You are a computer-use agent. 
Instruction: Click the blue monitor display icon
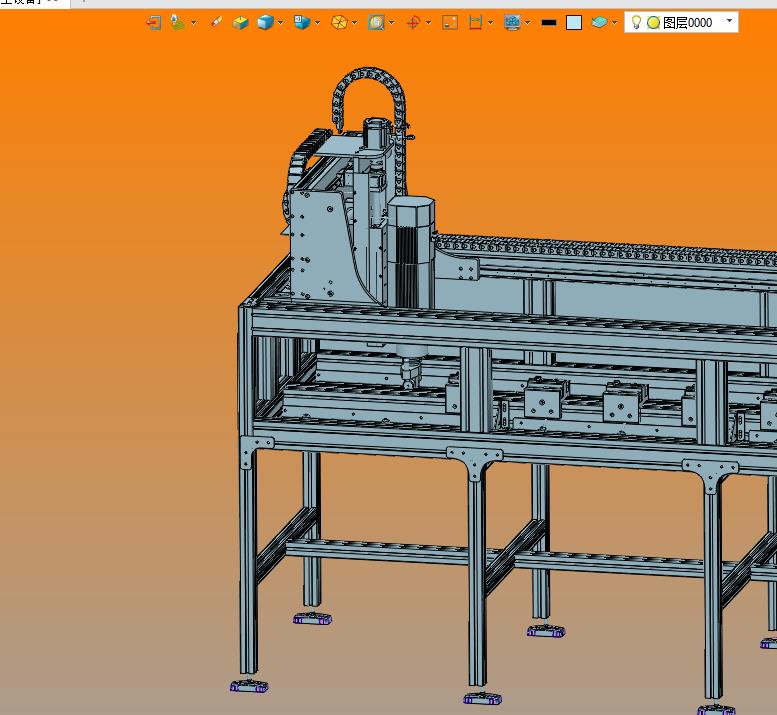pos(512,23)
